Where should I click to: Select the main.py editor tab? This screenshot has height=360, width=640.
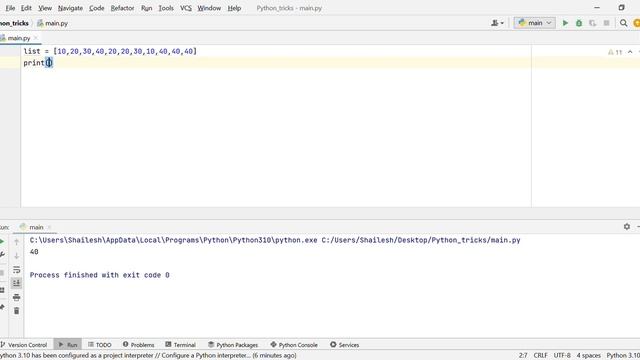point(19,38)
